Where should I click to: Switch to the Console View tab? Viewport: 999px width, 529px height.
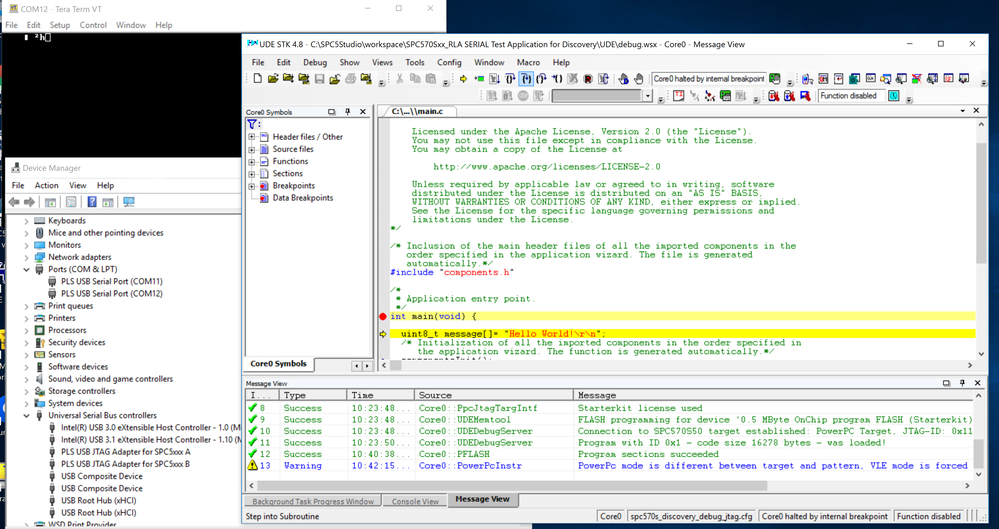tap(414, 501)
